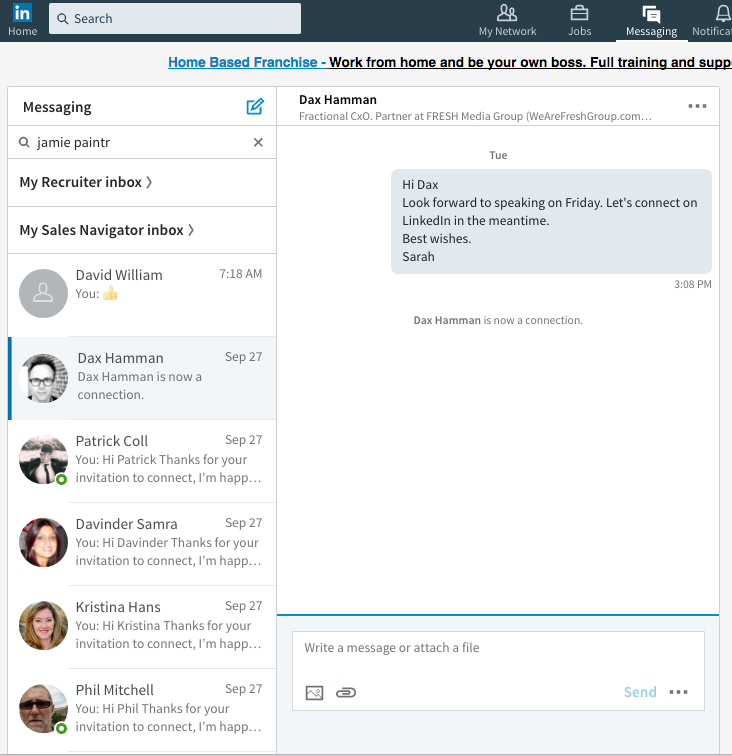
Task: Expand My Sales Navigator inbox
Action: pyautogui.click(x=107, y=230)
